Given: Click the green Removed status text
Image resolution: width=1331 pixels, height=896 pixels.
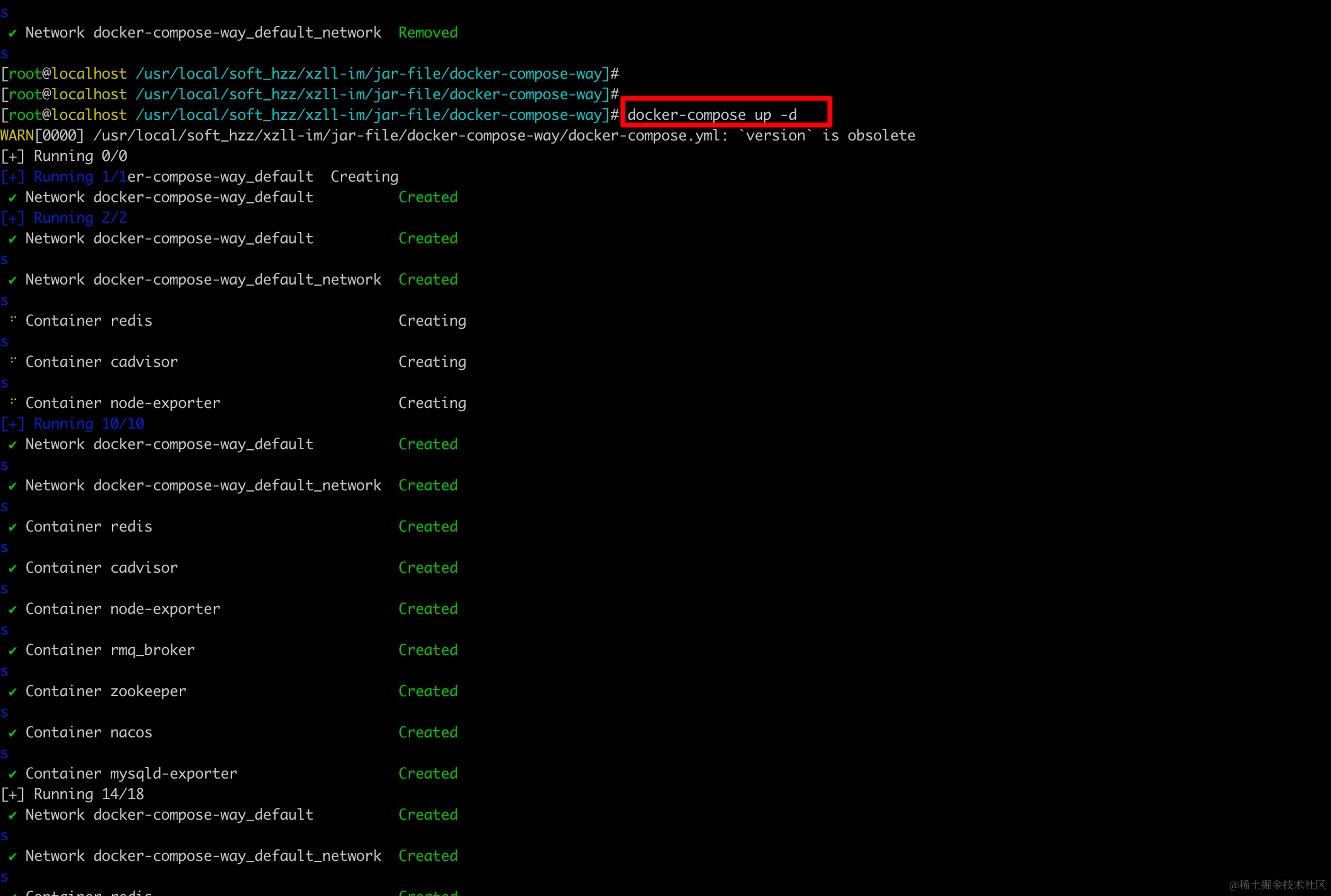Looking at the screenshot, I should point(428,32).
